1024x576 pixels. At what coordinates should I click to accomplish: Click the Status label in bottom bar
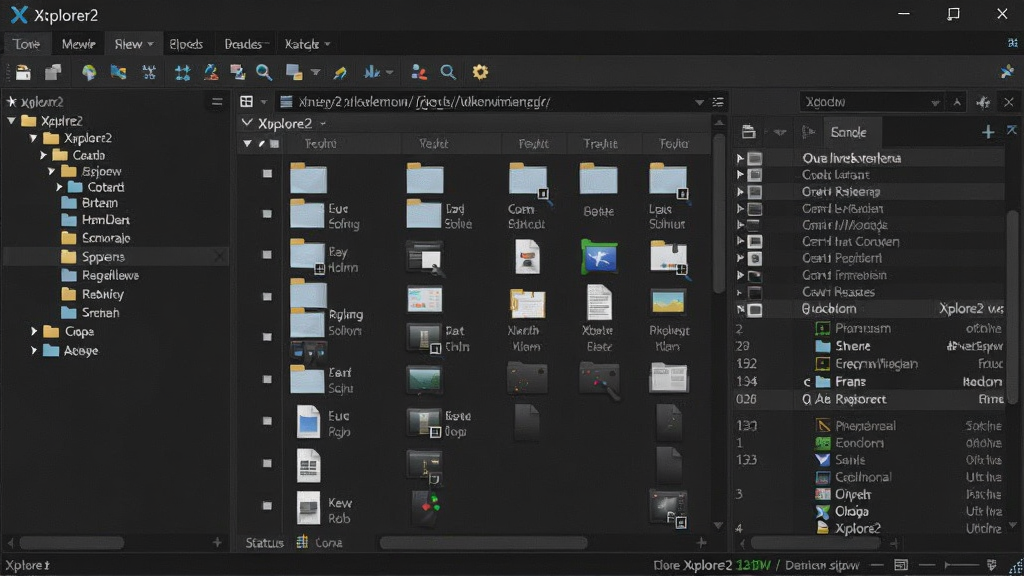[264, 543]
